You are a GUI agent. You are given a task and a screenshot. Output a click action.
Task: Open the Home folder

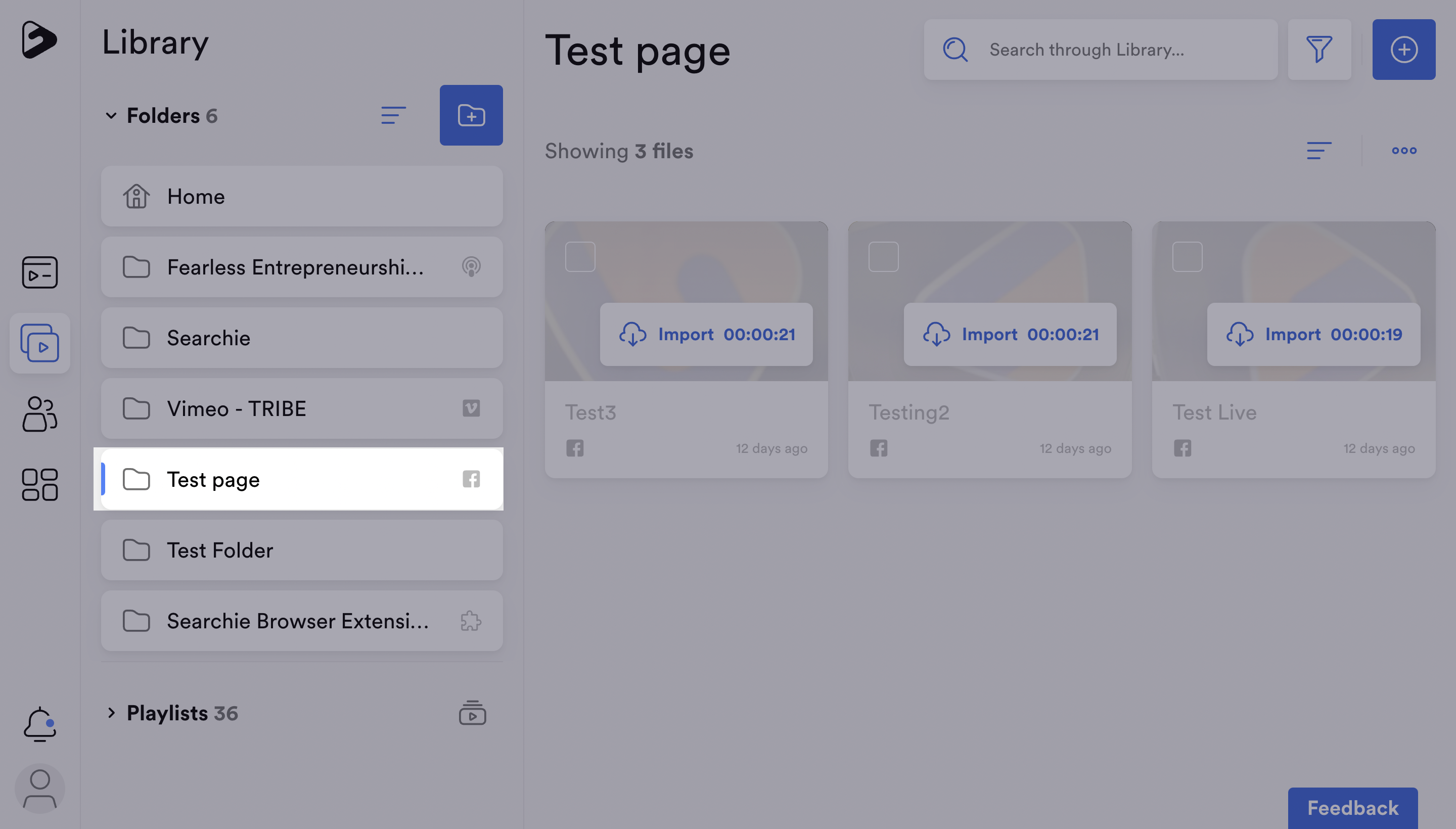click(x=302, y=197)
